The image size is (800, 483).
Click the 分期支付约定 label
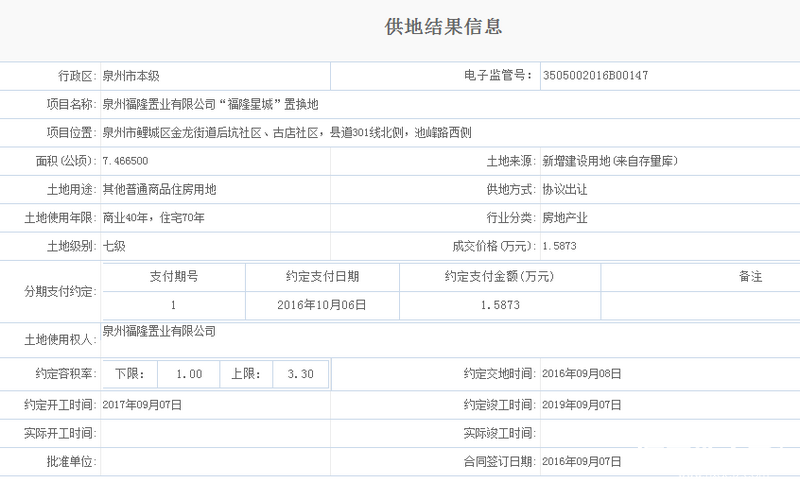[x=60, y=292]
